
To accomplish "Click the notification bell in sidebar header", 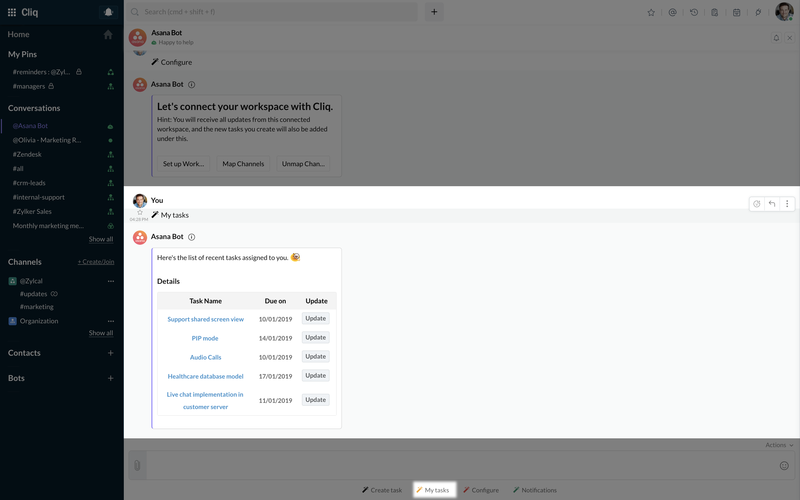I will [x=108, y=12].
